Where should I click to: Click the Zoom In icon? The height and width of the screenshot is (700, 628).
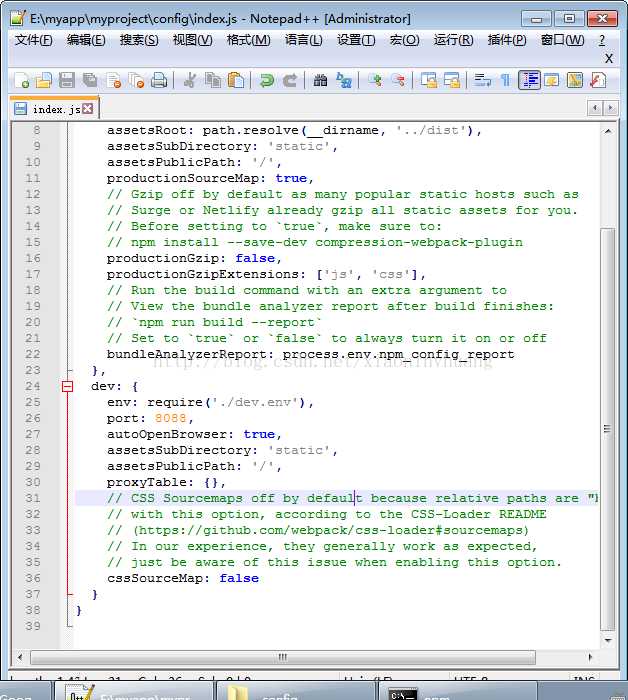(x=375, y=80)
